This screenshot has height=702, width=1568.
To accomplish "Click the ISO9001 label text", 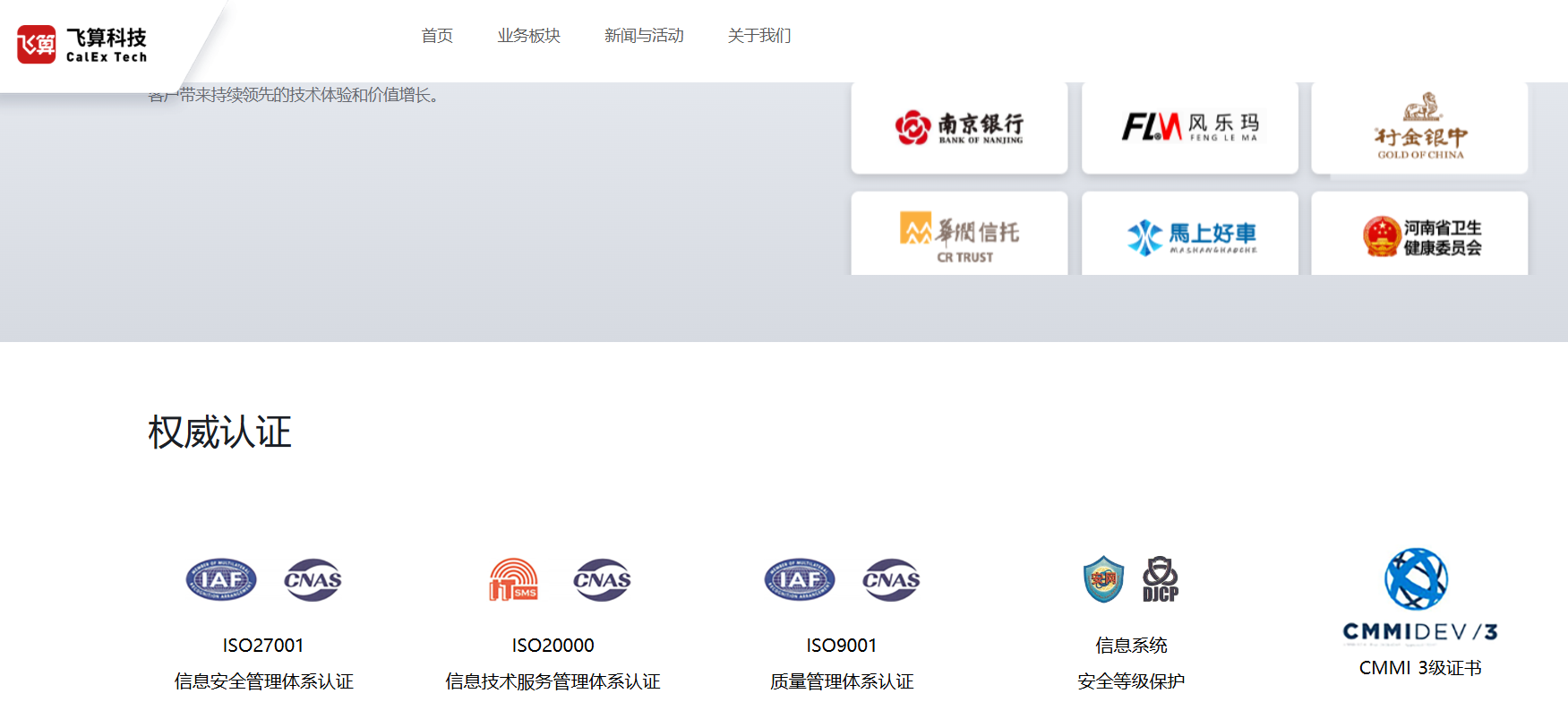I will (842, 646).
